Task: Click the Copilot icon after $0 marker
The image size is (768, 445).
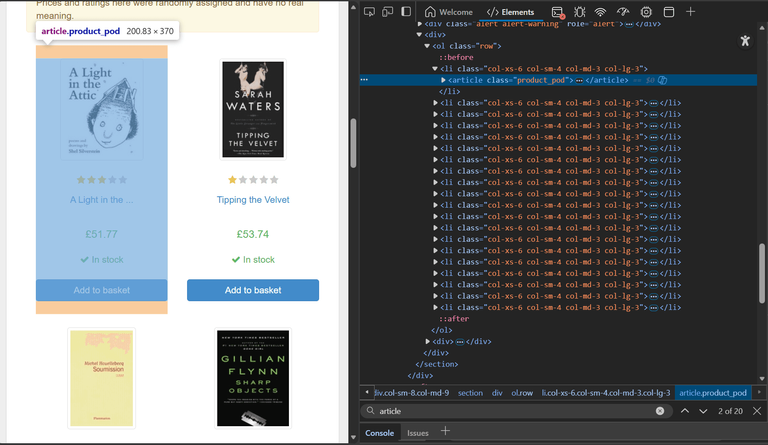Action: pyautogui.click(x=662, y=80)
